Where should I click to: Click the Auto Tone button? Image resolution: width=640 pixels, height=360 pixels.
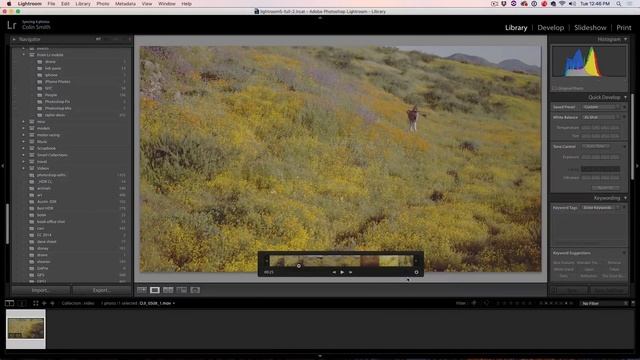pyautogui.click(x=596, y=147)
